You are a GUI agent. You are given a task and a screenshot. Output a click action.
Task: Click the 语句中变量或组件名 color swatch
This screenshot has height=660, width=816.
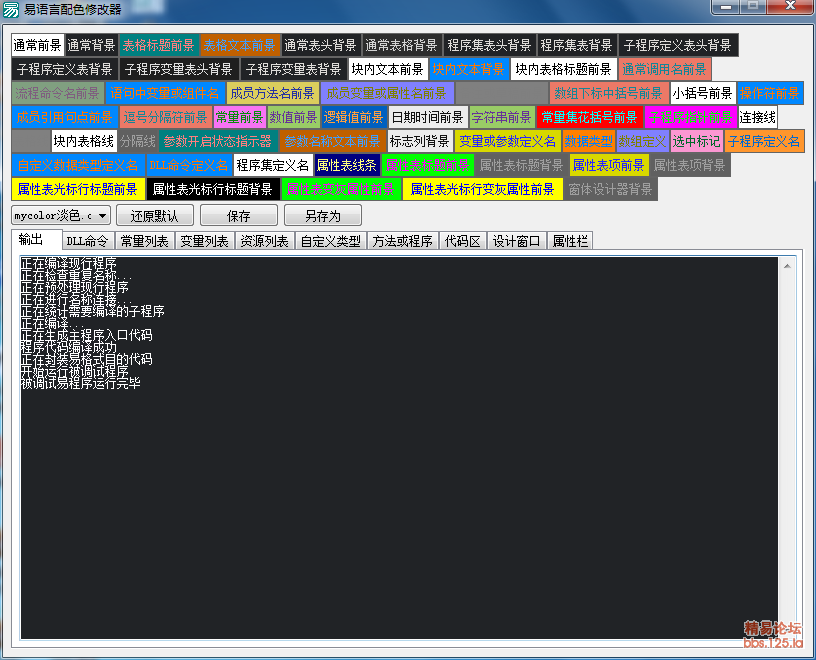pyautogui.click(x=165, y=93)
